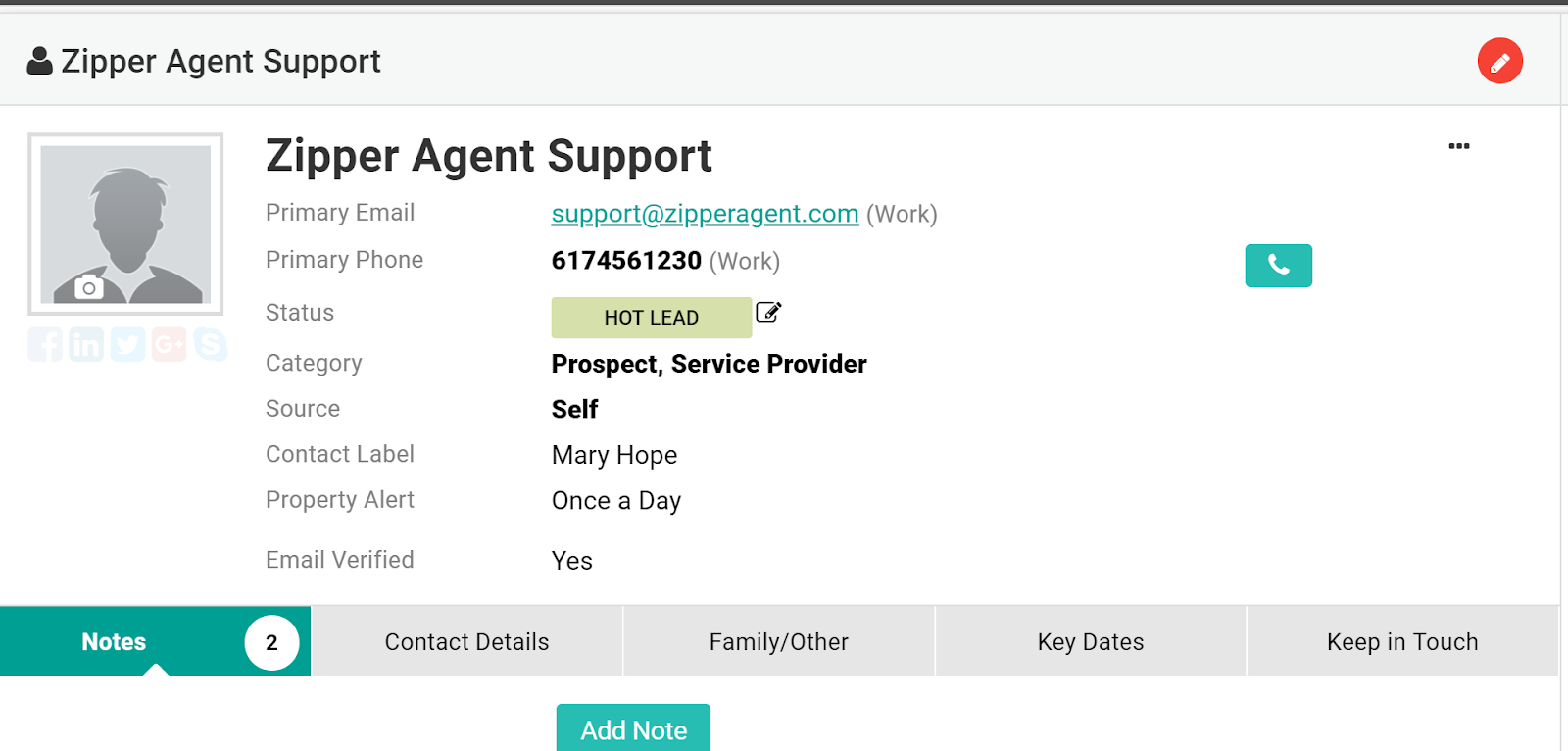This screenshot has height=751, width=1568.
Task: Open the Twitter social profile icon
Action: (x=127, y=344)
